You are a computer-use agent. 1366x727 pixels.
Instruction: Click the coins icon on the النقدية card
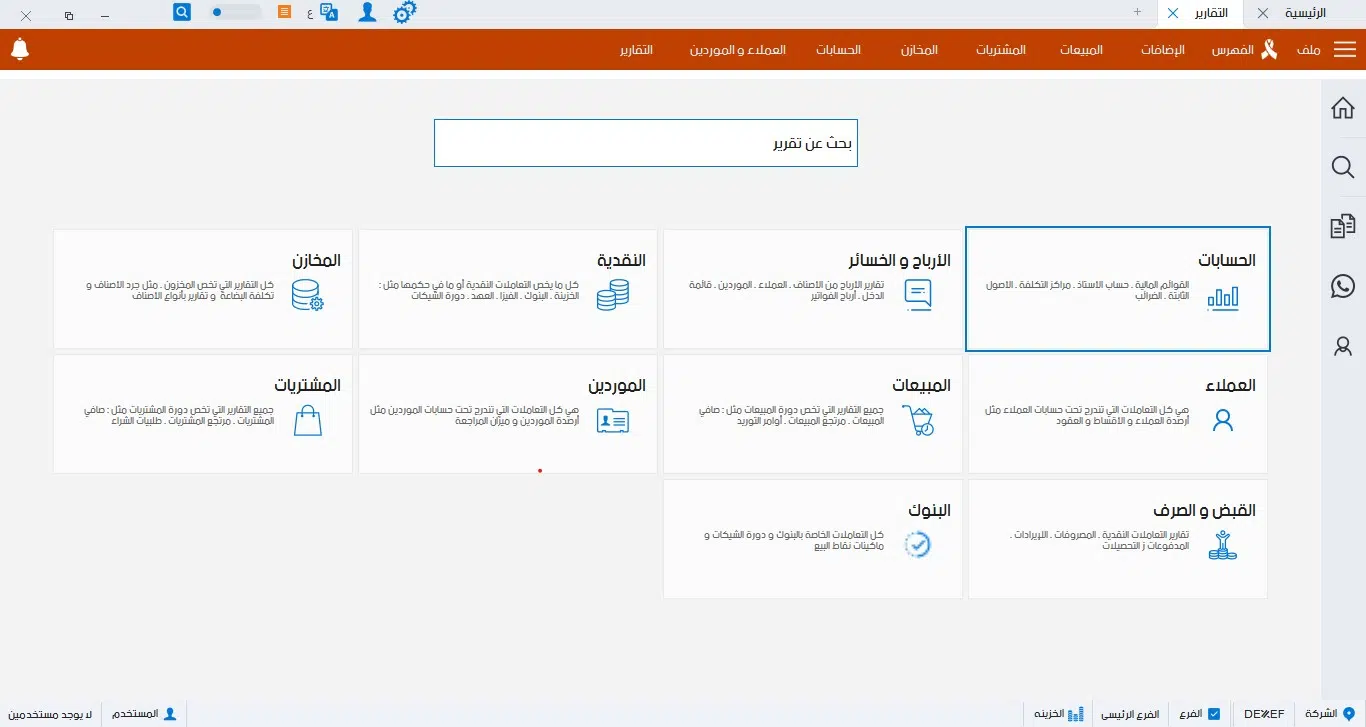point(612,296)
